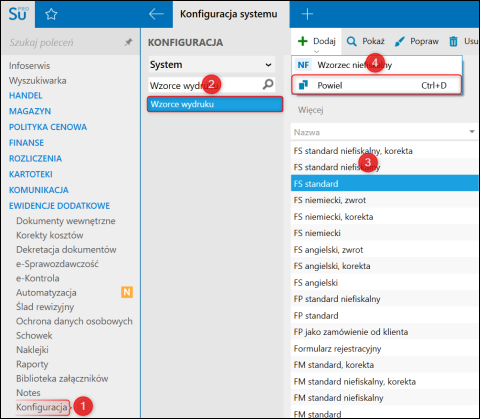Select row FM standard niefiskalny, korekta
Screen dimensions: 480x419
[x=385, y=382]
